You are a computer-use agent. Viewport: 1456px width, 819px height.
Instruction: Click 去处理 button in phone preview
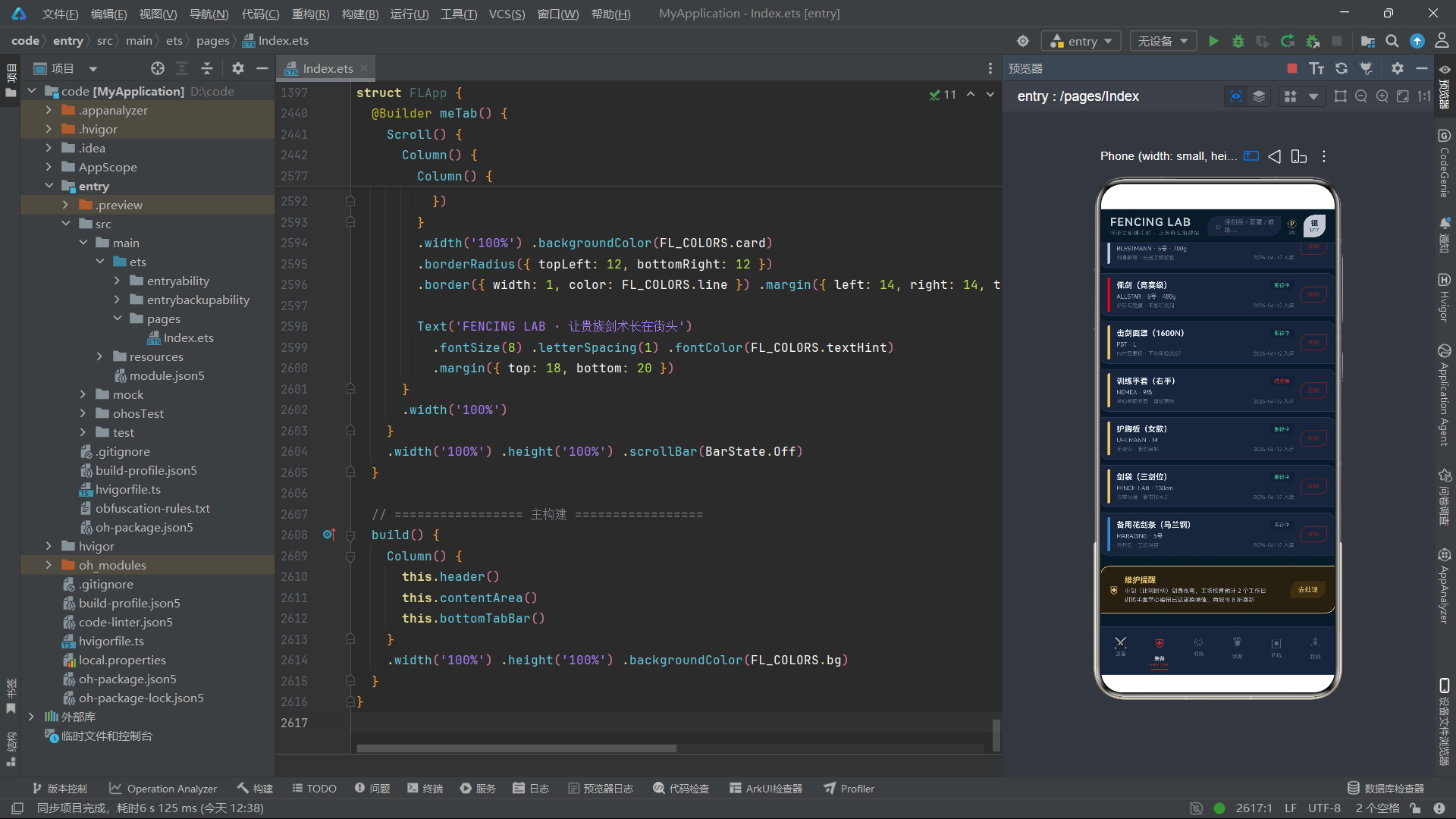(x=1308, y=589)
